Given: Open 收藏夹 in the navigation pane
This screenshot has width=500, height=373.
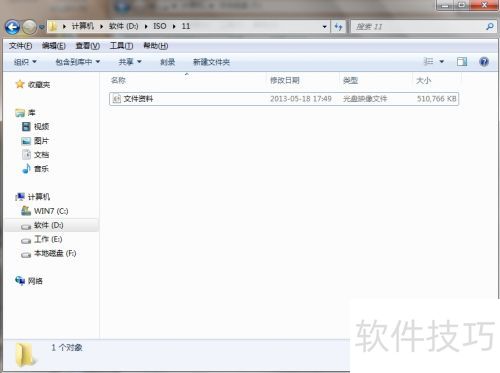Looking at the screenshot, I should click(x=39, y=85).
